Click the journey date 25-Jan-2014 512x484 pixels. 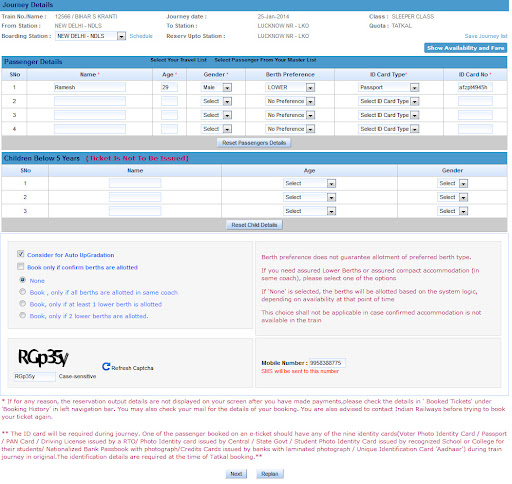(x=273, y=16)
